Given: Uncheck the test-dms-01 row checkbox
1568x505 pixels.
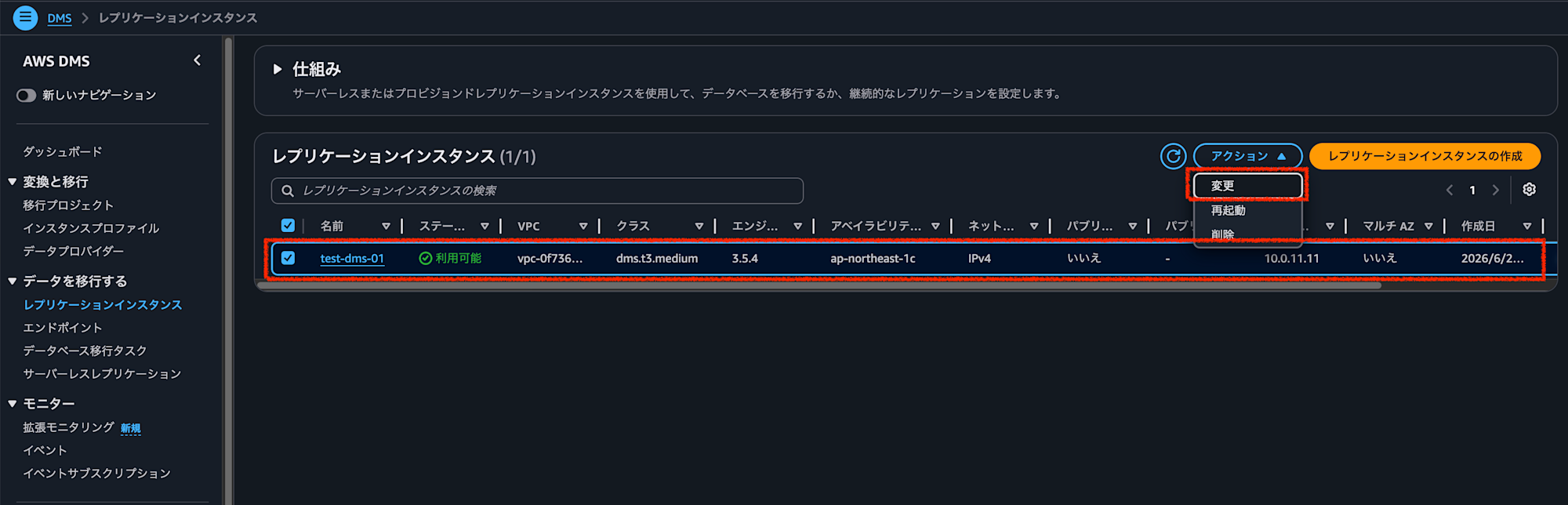Looking at the screenshot, I should click(x=288, y=258).
